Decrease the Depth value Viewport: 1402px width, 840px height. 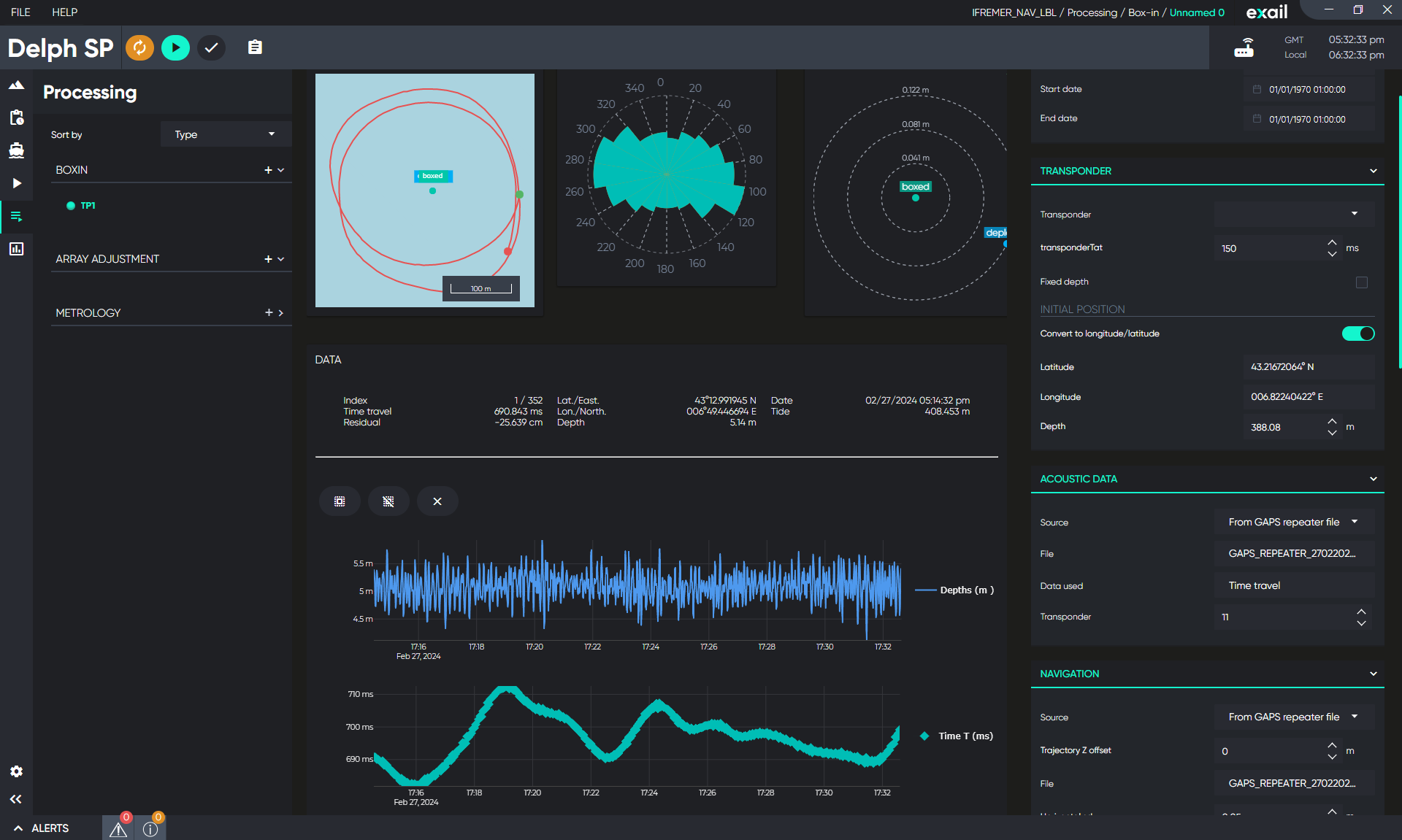(1332, 433)
